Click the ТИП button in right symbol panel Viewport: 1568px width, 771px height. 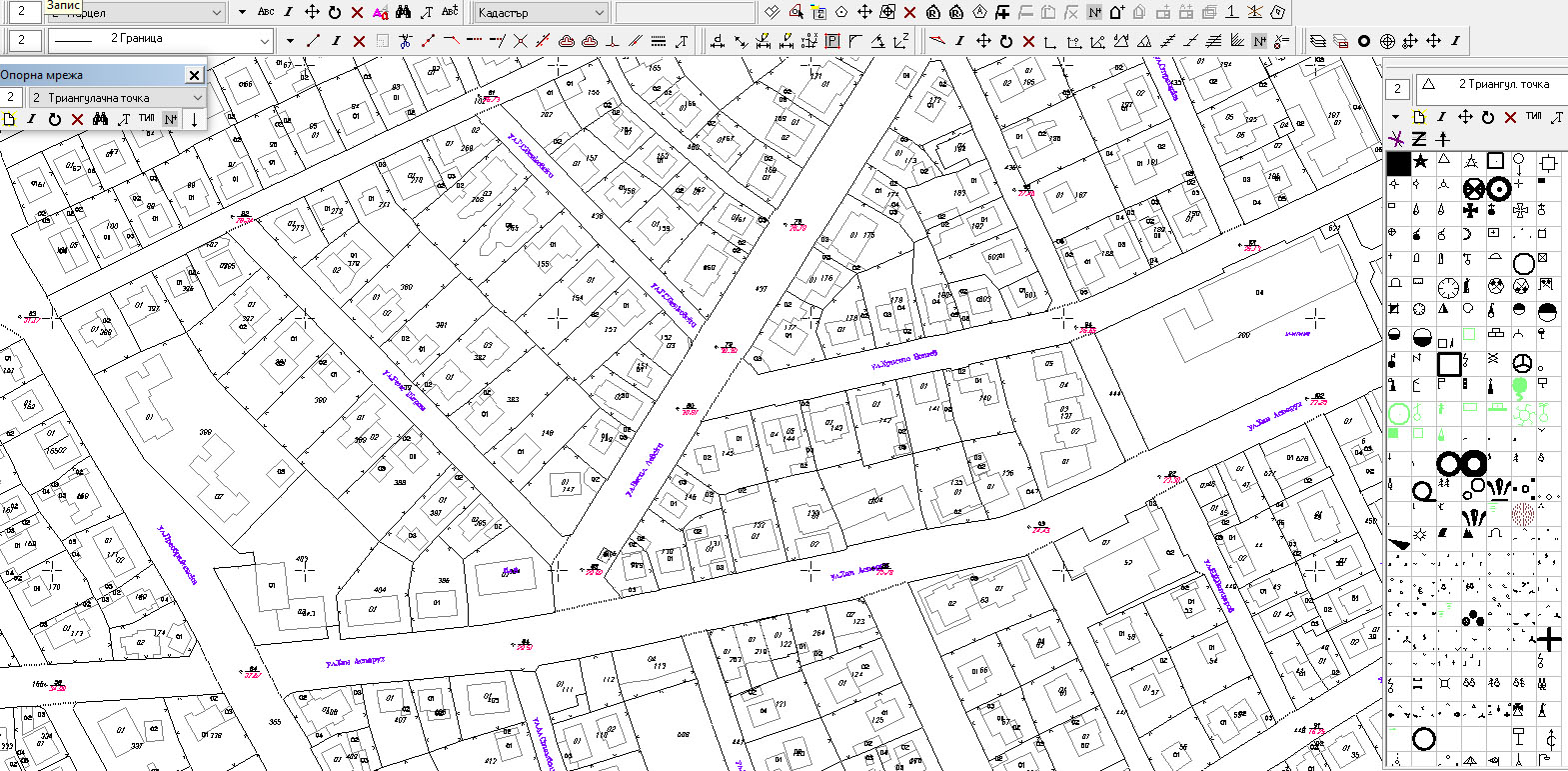click(1533, 117)
